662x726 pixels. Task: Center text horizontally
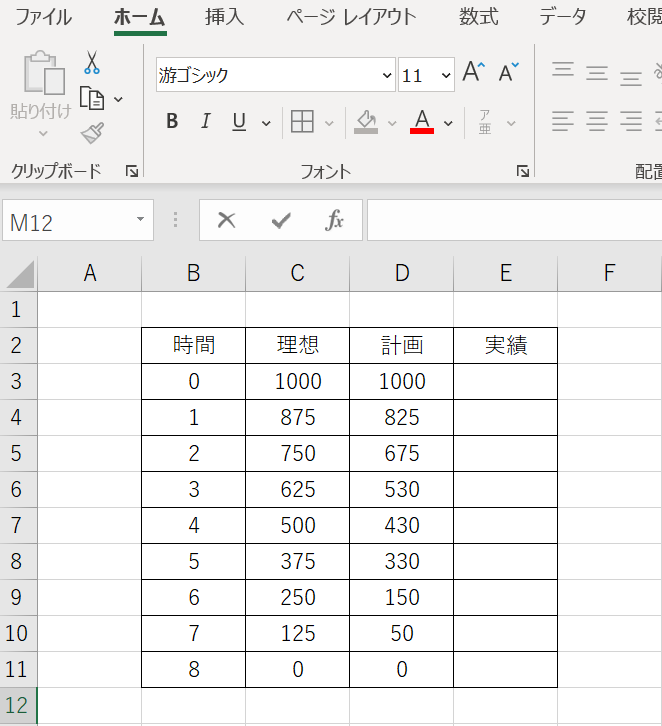point(597,121)
